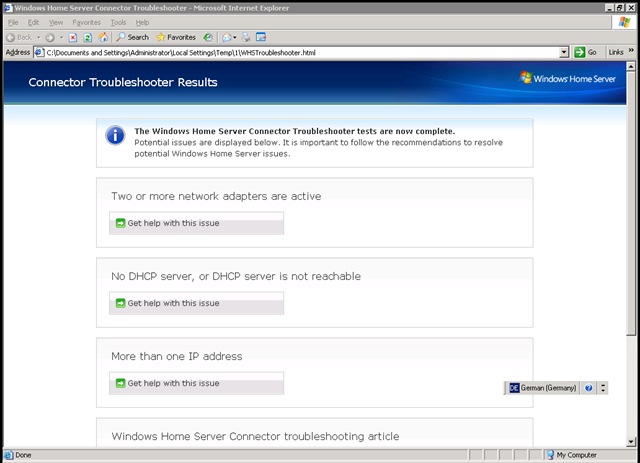Click the History toolbar icon
640x463 pixels.
[208, 38]
